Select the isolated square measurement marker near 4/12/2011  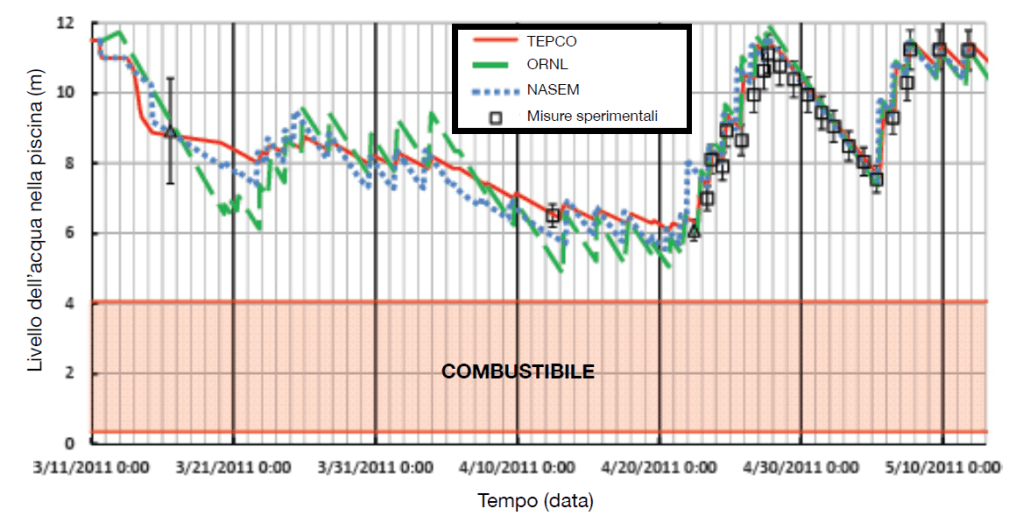click(x=553, y=216)
